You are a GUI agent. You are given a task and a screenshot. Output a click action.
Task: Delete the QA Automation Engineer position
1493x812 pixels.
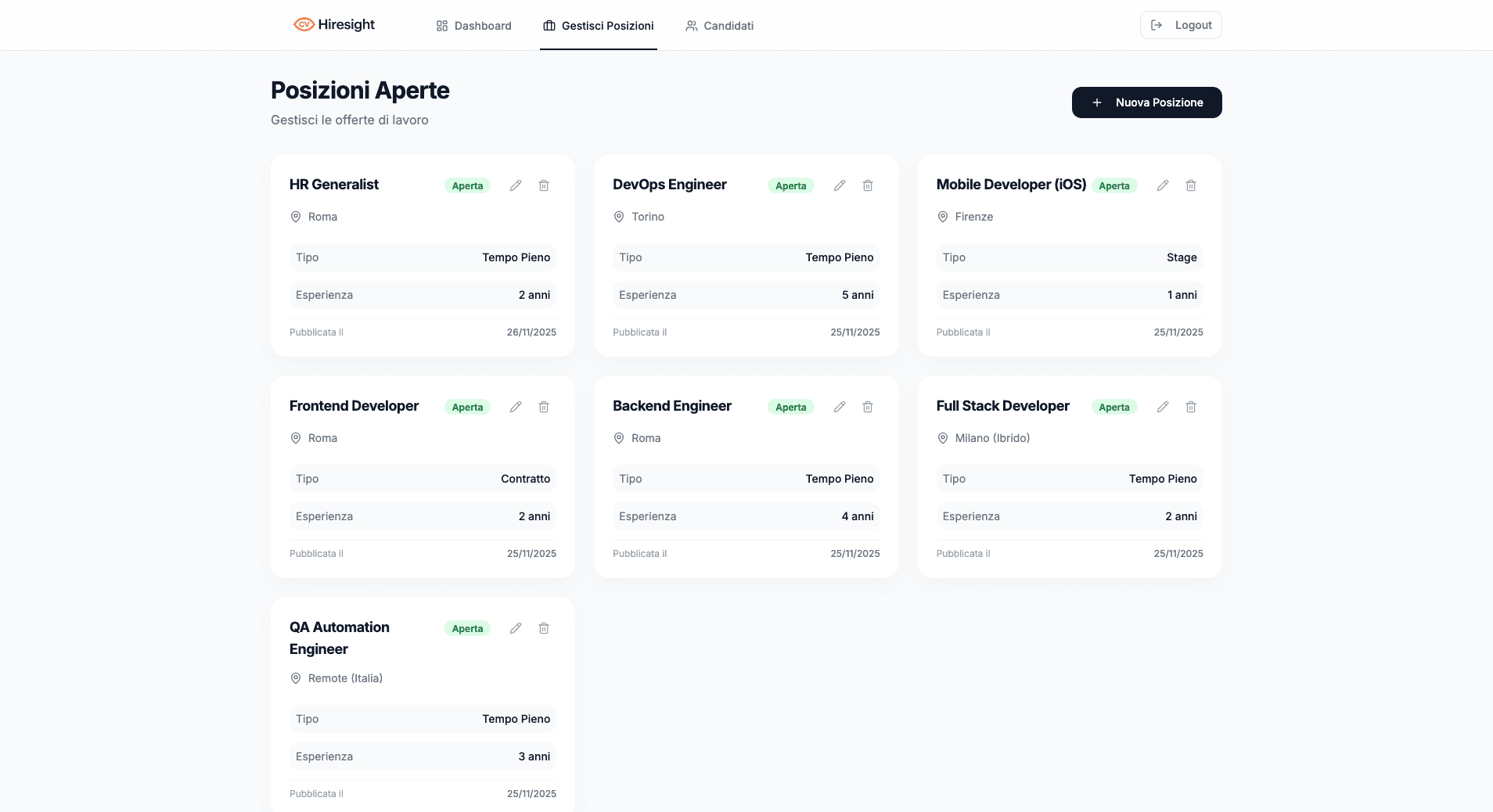click(x=544, y=628)
